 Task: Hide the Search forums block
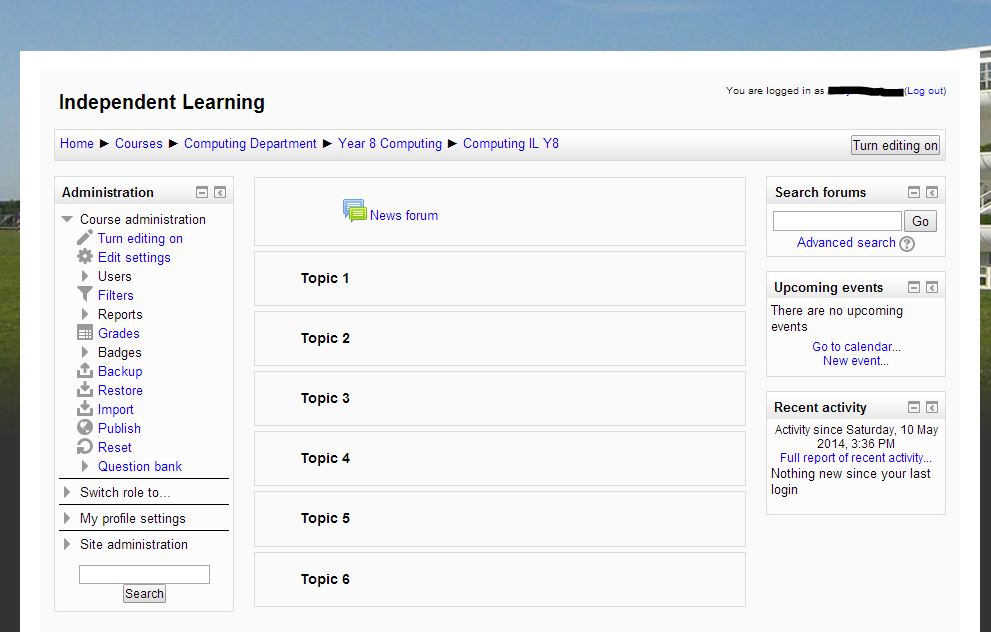pyautogui.click(x=914, y=192)
